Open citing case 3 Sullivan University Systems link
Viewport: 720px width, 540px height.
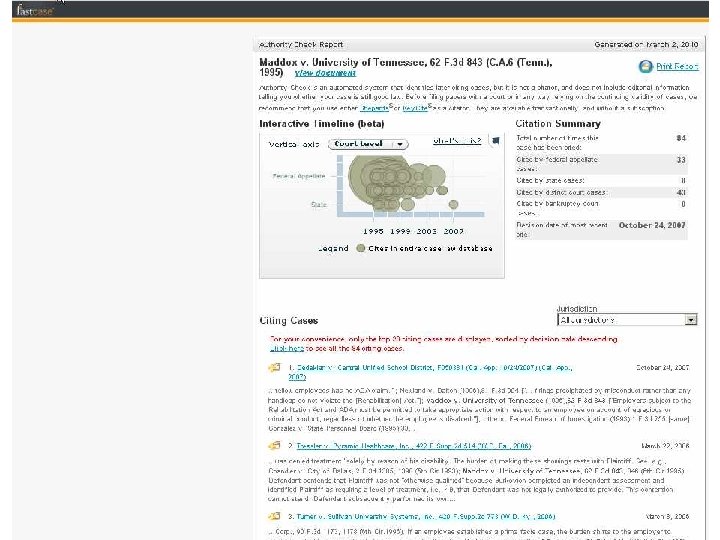[x=426, y=517]
